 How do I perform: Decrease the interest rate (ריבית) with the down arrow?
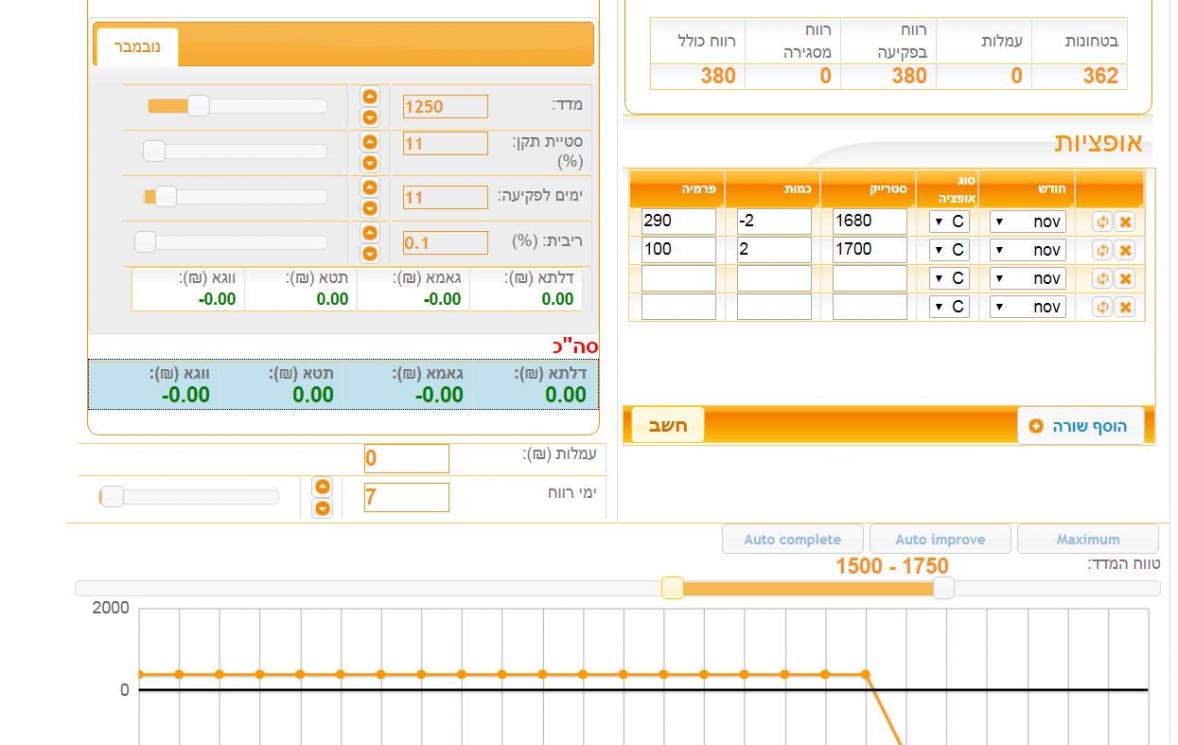tap(370, 252)
